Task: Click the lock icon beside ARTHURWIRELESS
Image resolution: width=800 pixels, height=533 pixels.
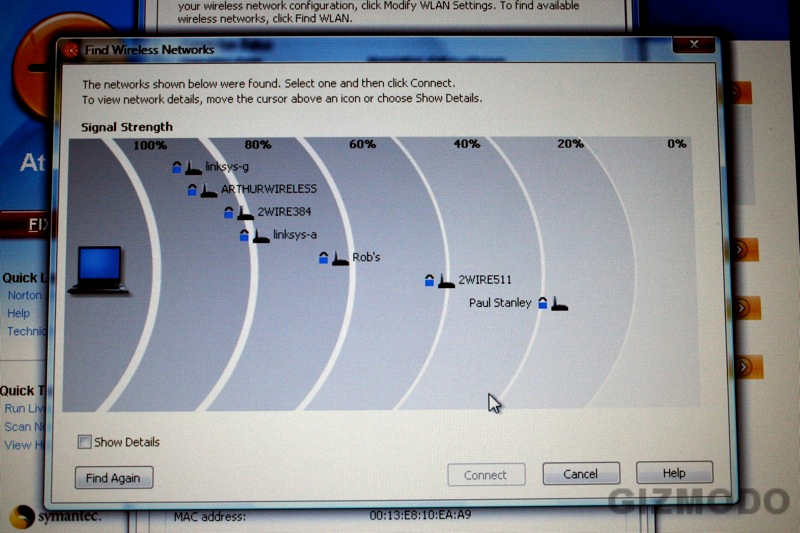Action: pos(192,190)
